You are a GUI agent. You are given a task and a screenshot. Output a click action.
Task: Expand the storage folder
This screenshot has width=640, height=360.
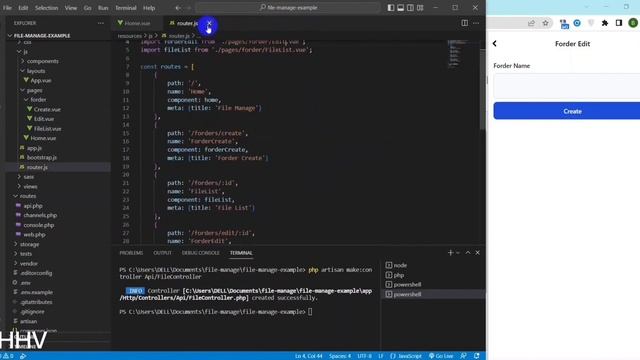tap(29, 244)
